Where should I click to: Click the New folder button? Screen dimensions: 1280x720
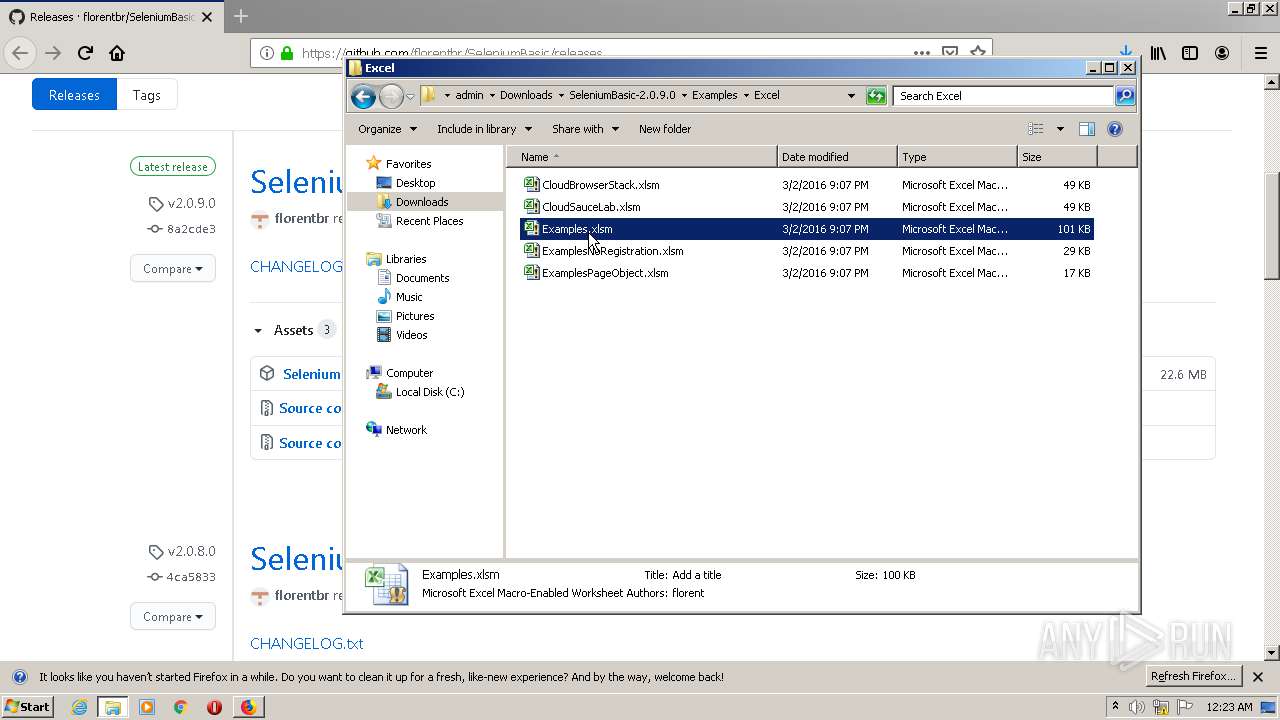pos(665,129)
